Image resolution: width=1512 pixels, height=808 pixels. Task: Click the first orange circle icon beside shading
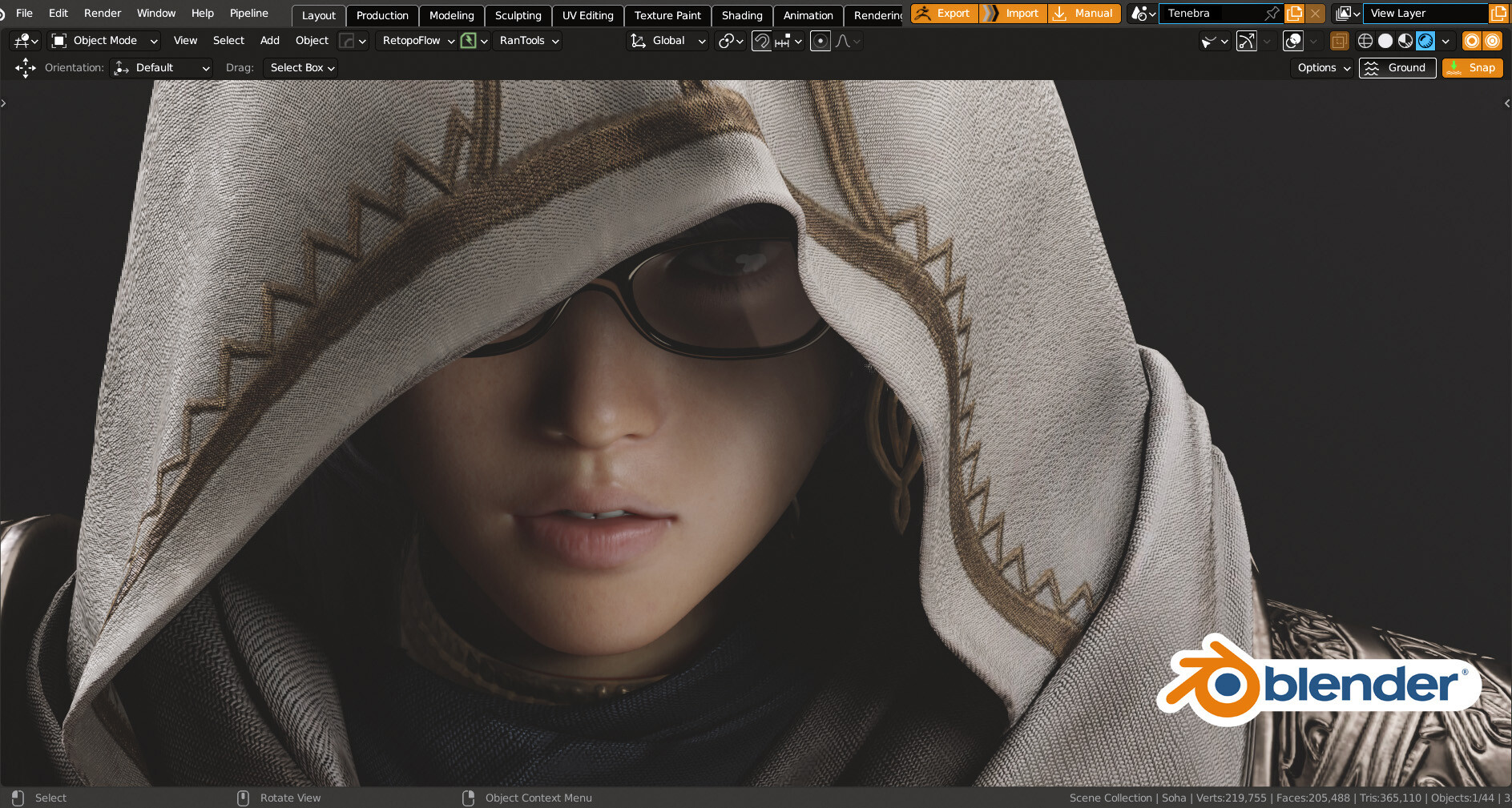pyautogui.click(x=1472, y=41)
